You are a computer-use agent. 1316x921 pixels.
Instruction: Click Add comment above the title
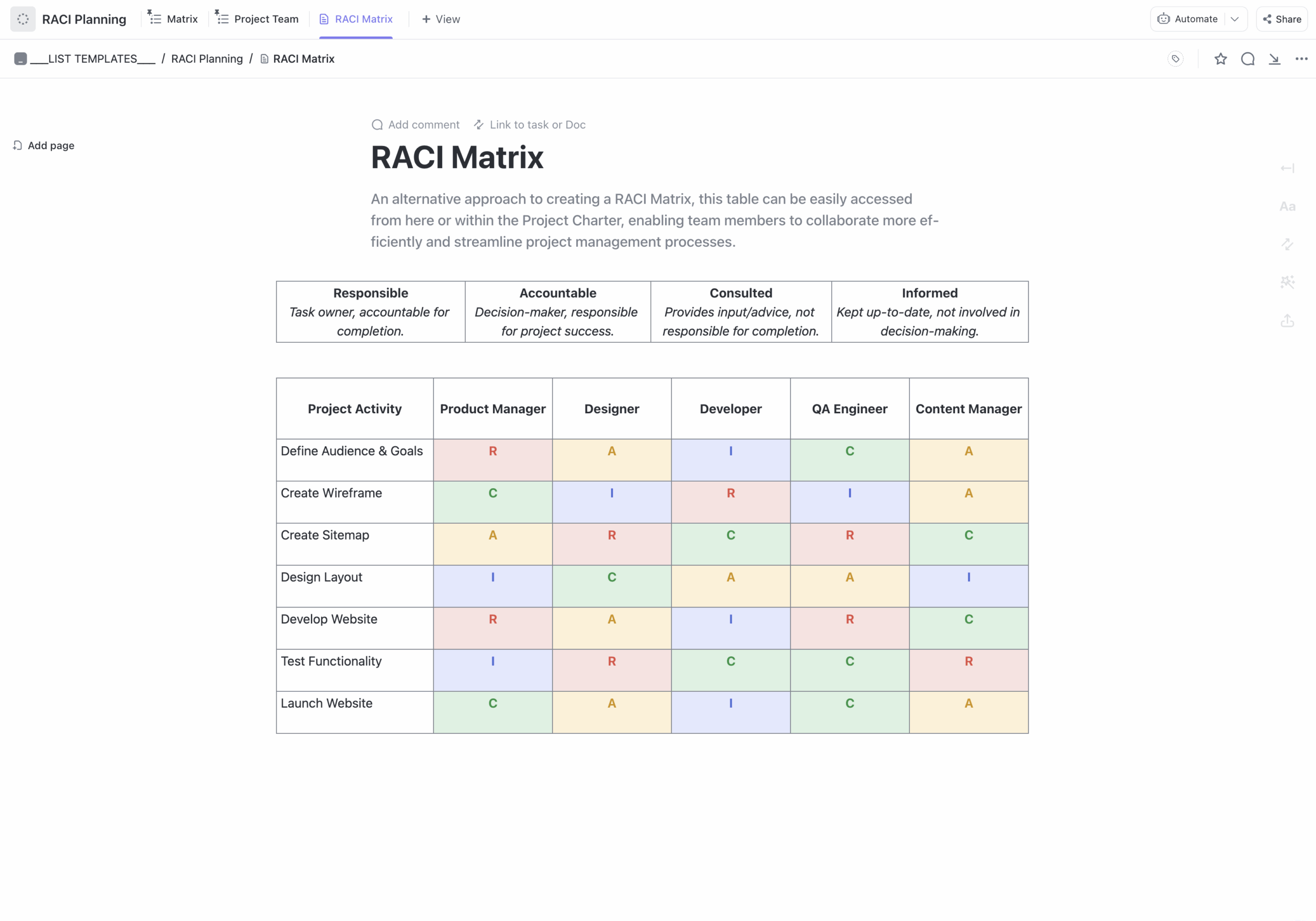point(415,124)
